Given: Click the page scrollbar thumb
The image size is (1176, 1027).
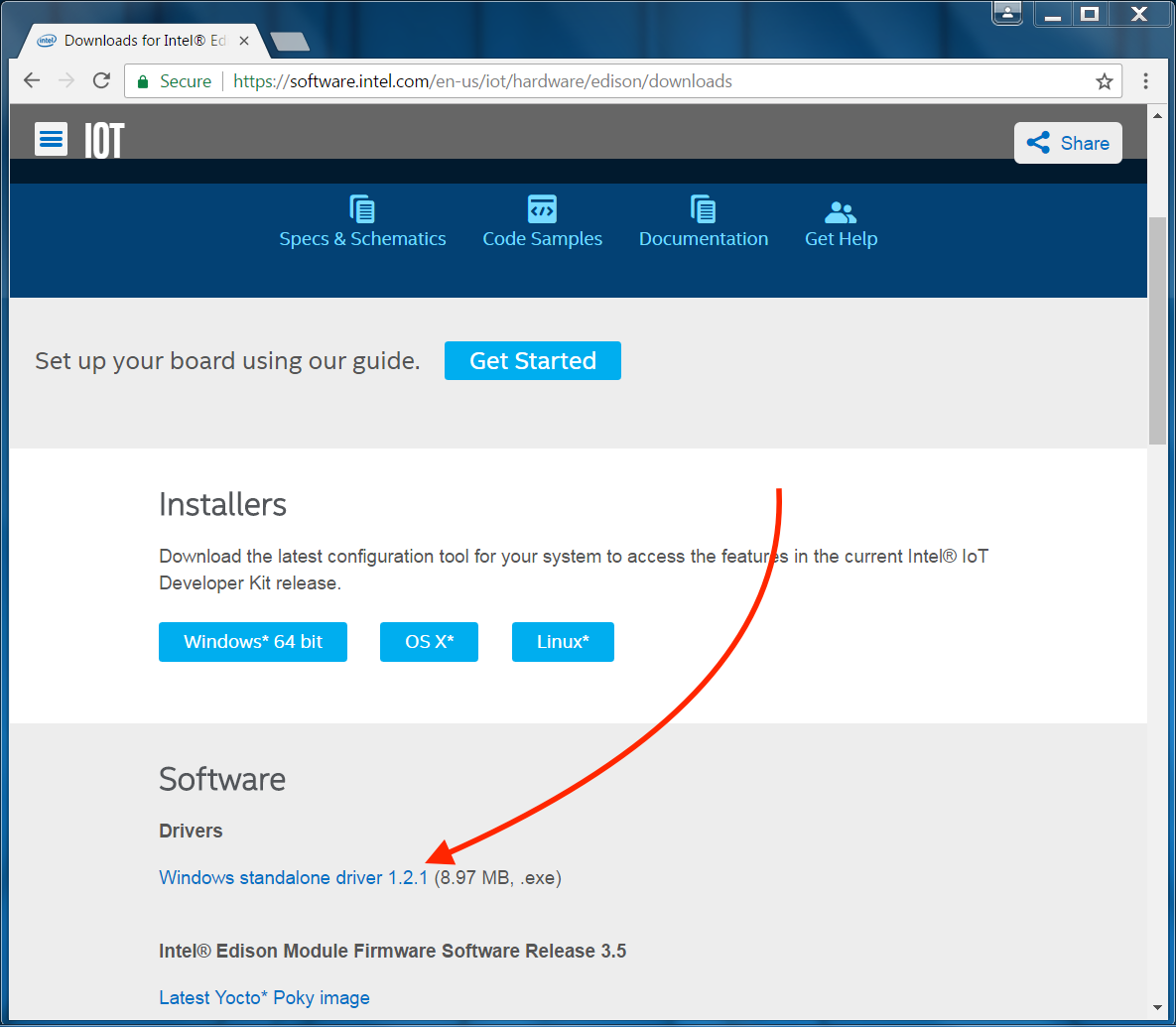Looking at the screenshot, I should click(1157, 330).
